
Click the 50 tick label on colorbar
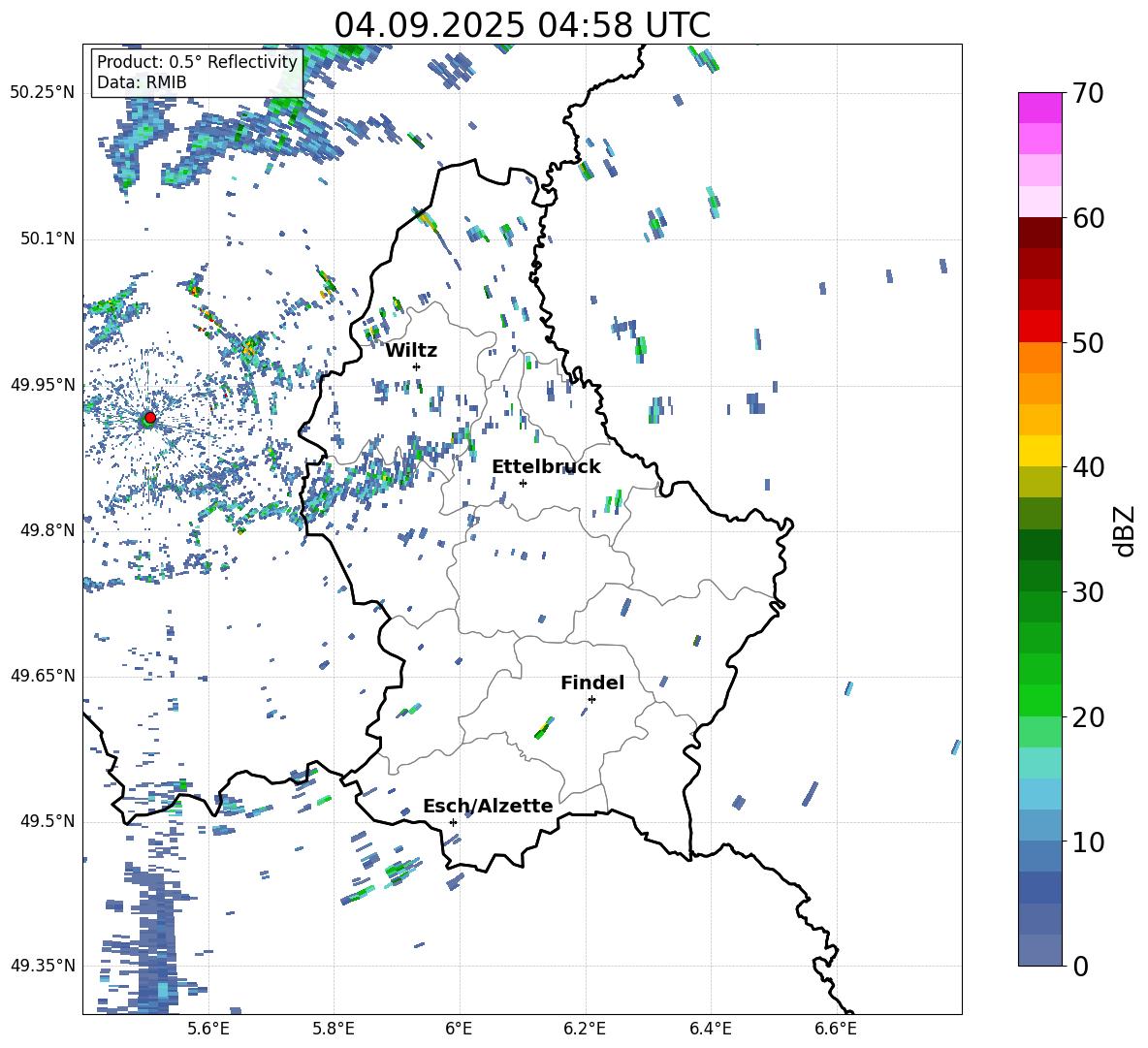(1087, 342)
